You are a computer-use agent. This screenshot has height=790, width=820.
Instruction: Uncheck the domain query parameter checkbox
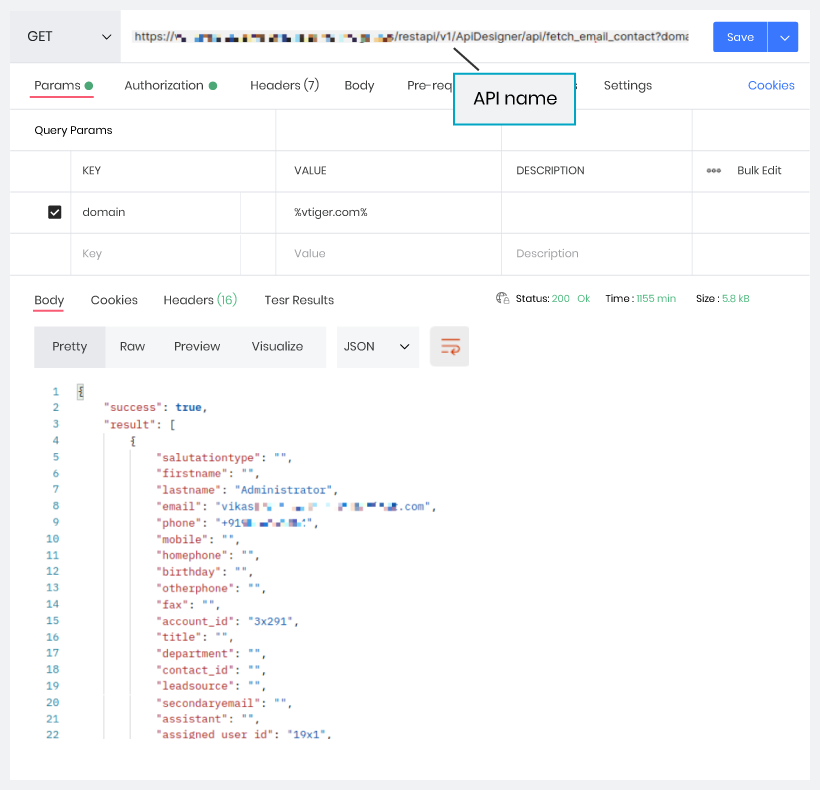coord(55,212)
